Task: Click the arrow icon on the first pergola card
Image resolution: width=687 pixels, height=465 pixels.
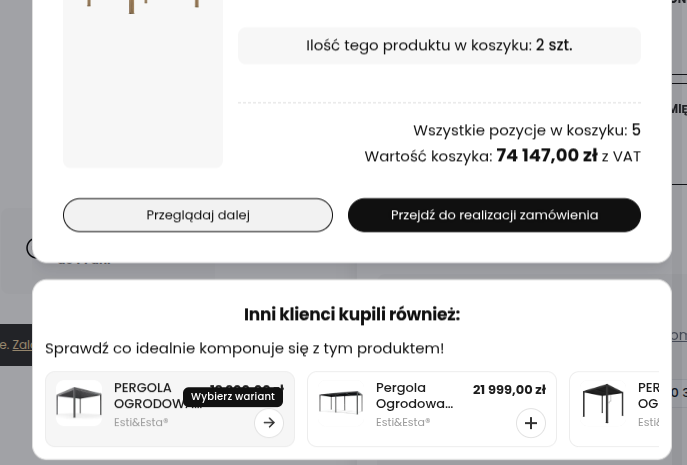Action: point(269,423)
